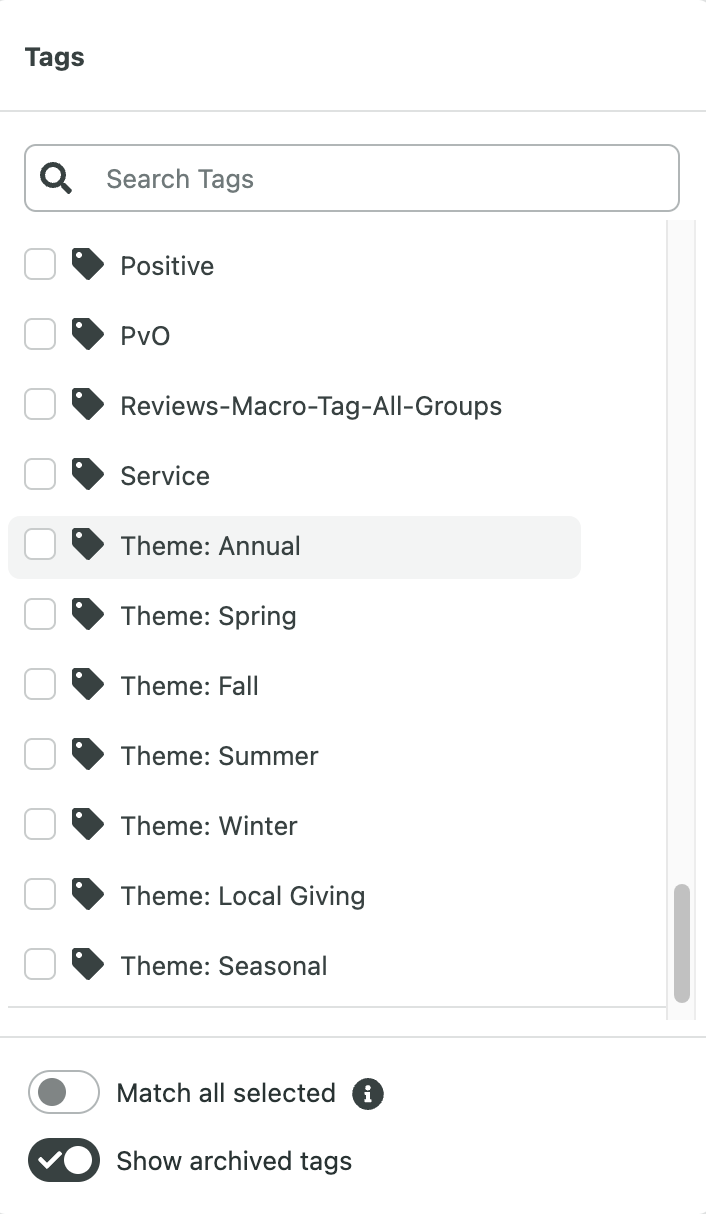Select the Theme: Local Giving tag label
Image resolution: width=706 pixels, height=1214 pixels.
coord(243,896)
